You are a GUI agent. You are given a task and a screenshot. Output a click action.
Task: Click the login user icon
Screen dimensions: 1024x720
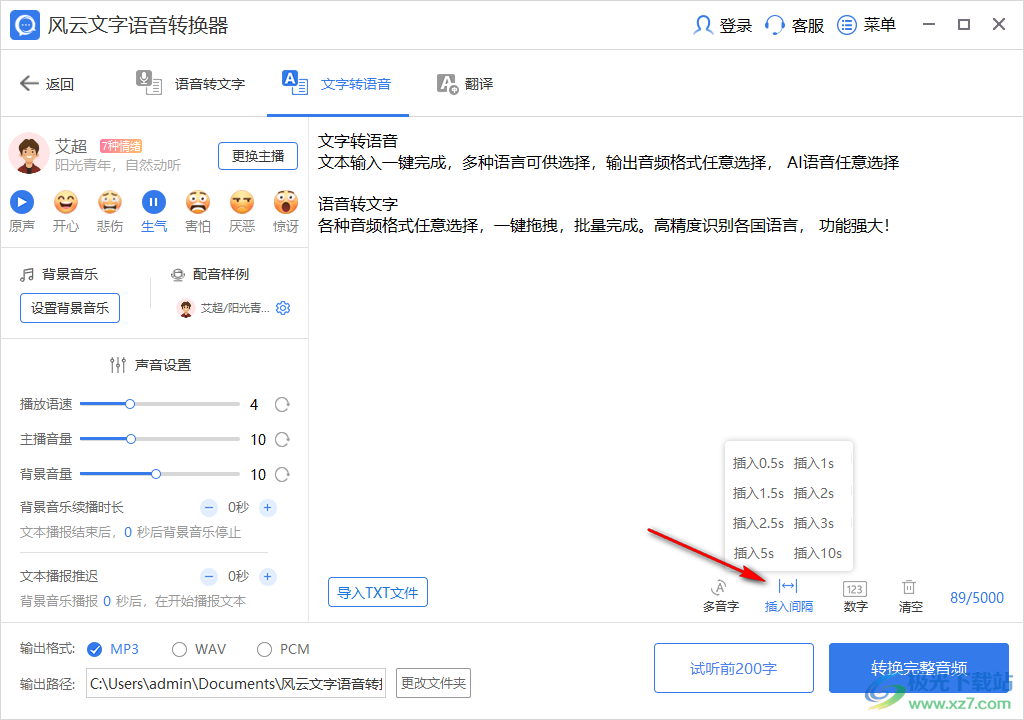[703, 25]
